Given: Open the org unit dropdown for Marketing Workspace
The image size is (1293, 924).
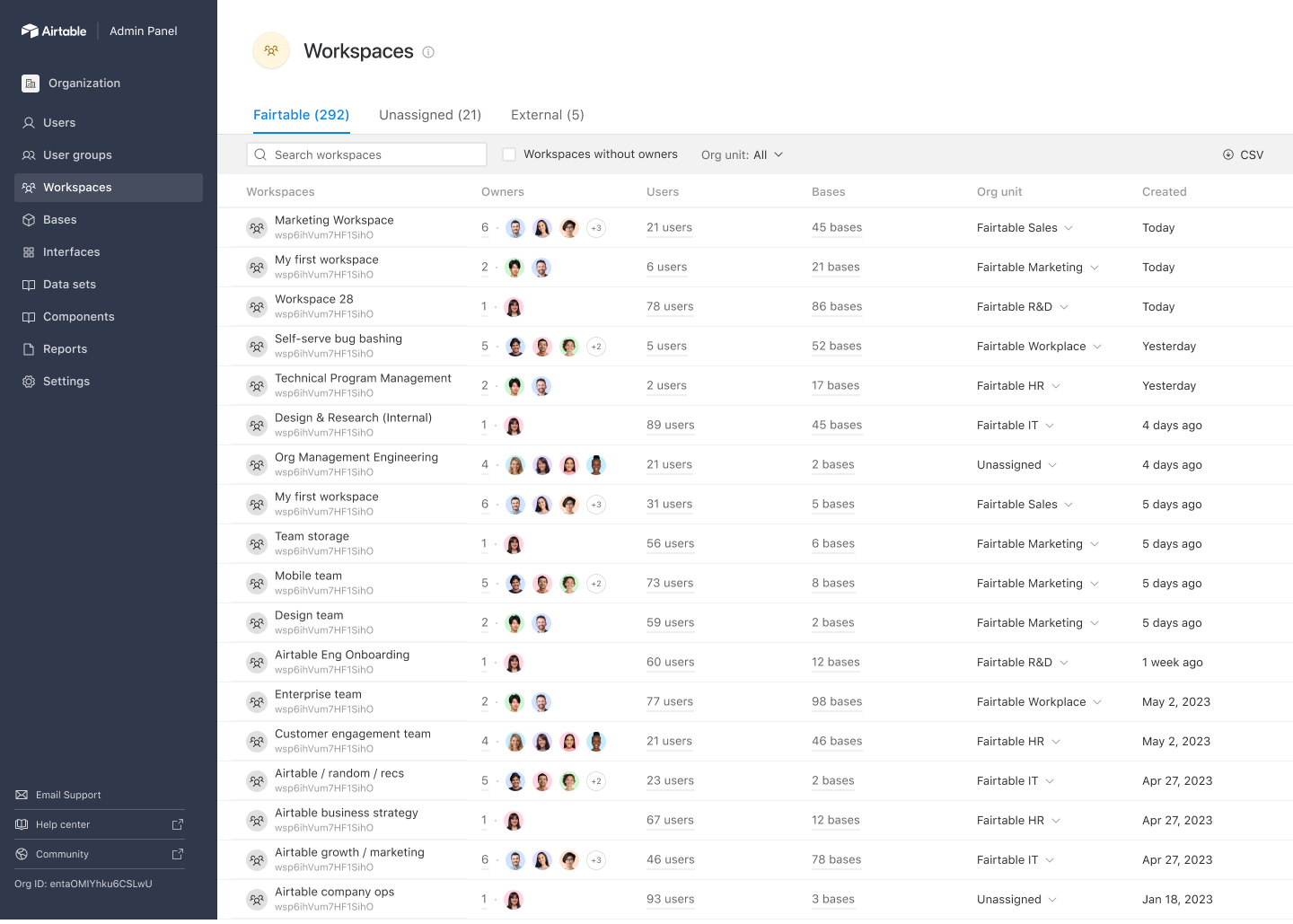Looking at the screenshot, I should [x=1069, y=228].
